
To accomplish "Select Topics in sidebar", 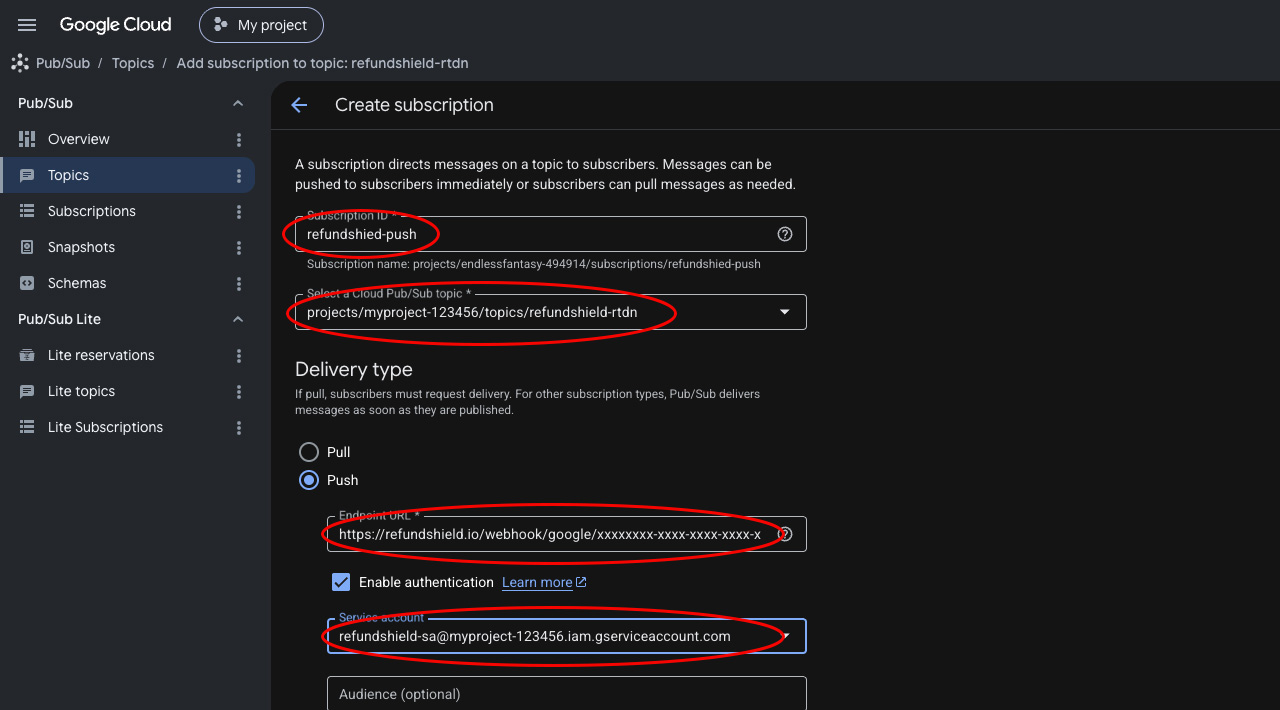I will pyautogui.click(x=69, y=175).
